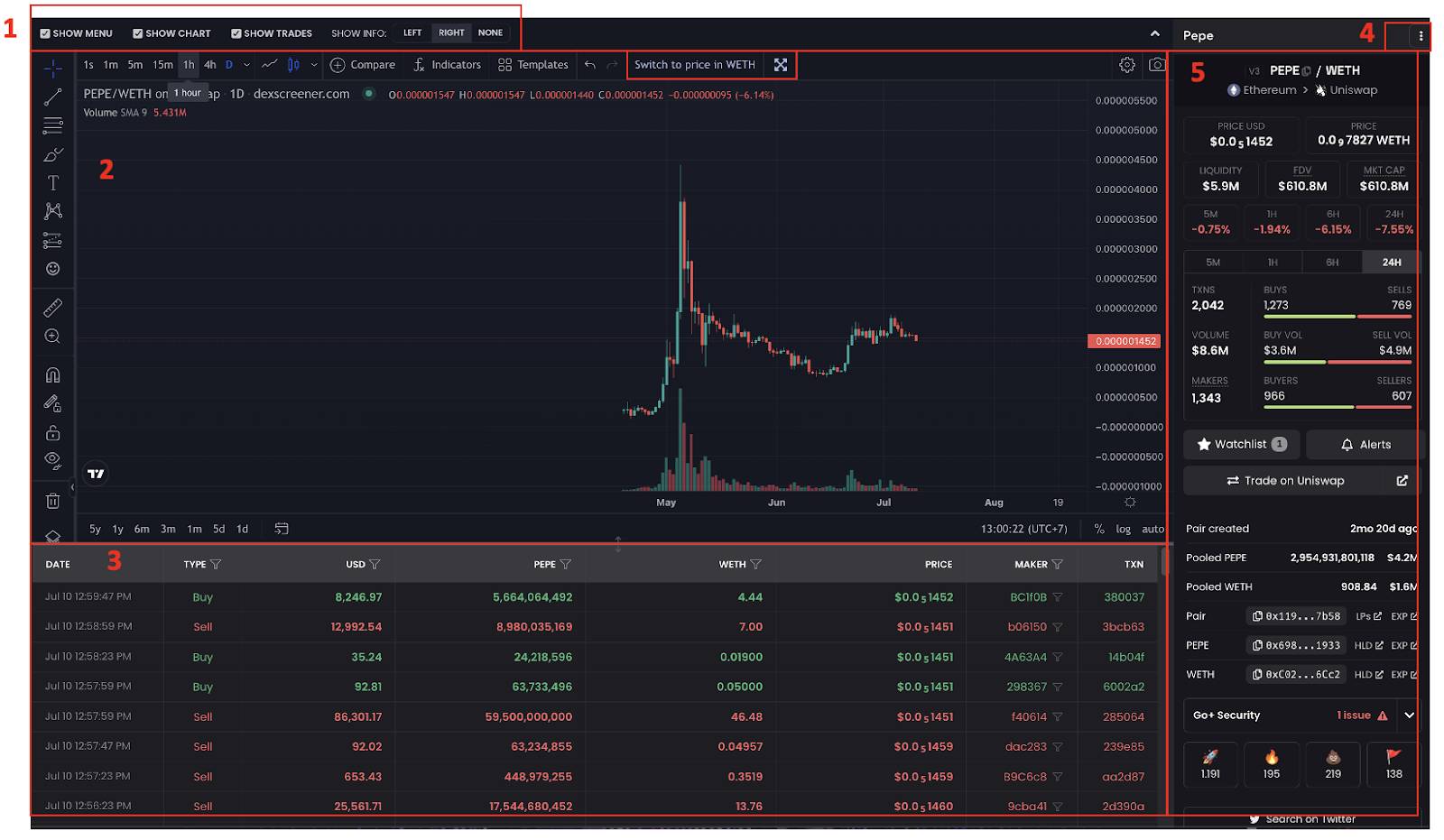Viewport: 1444px width, 840px height.
Task: Switch the stats panel to 6H tab
Action: coord(1332,263)
